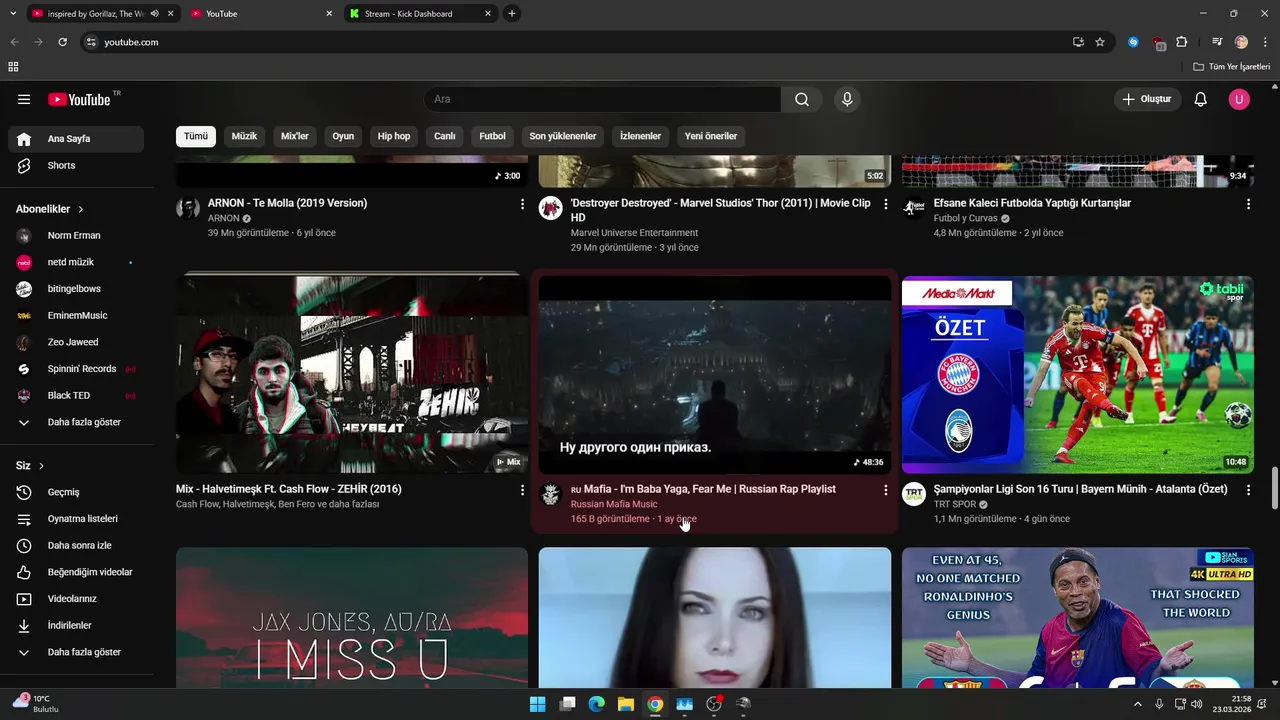The image size is (1280, 720).
Task: Open Şampiyonlar Ligi Bayern Atalanta video title
Action: coord(1080,489)
